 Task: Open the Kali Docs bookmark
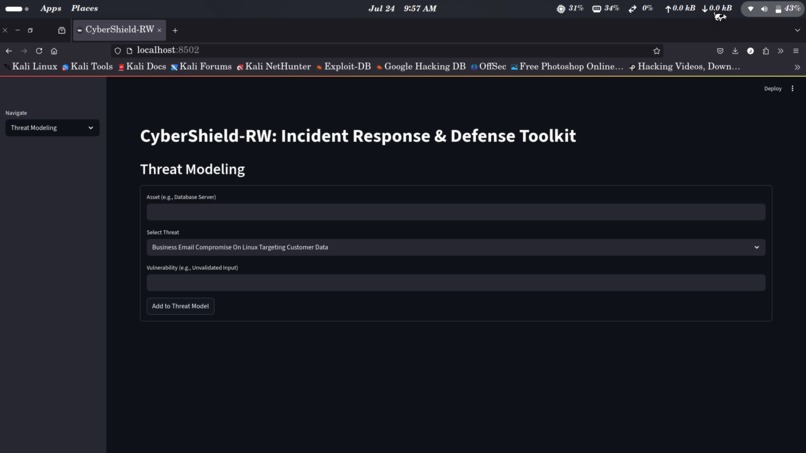point(142,66)
